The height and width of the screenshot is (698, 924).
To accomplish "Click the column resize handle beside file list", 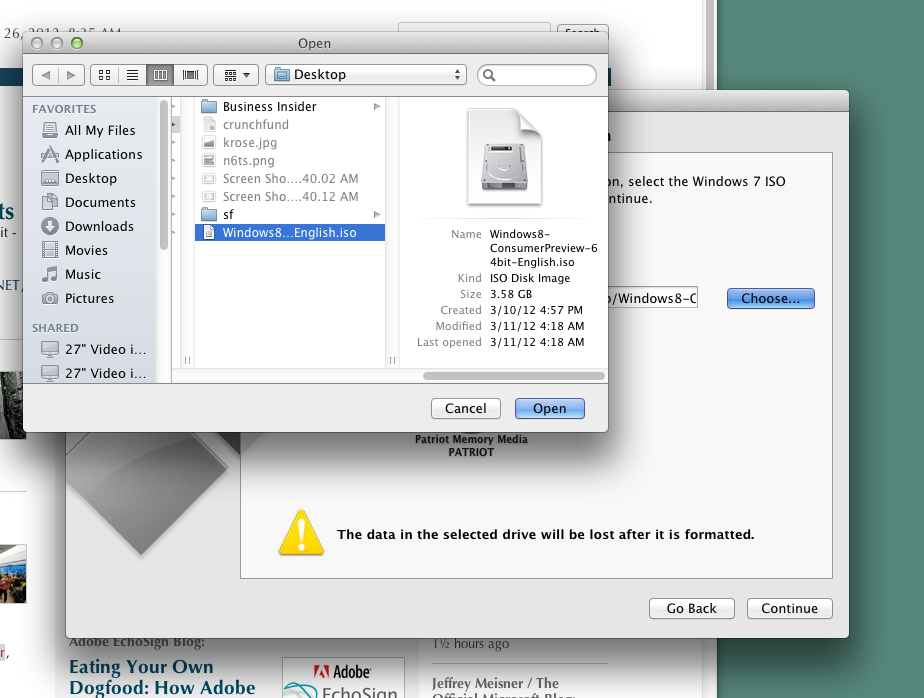I will click(392, 360).
